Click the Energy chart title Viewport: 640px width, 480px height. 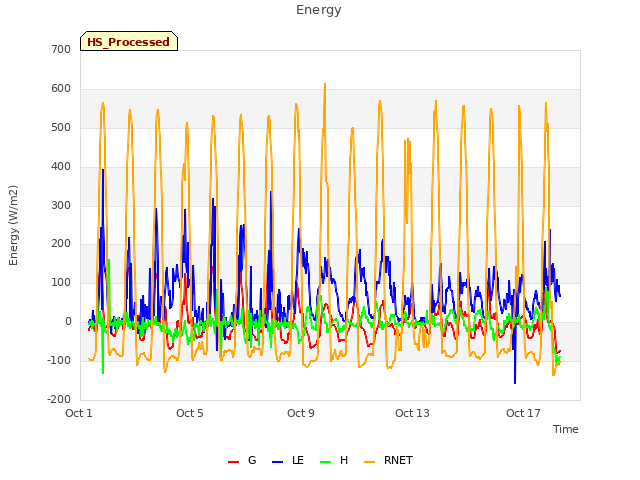pyautogui.click(x=319, y=10)
